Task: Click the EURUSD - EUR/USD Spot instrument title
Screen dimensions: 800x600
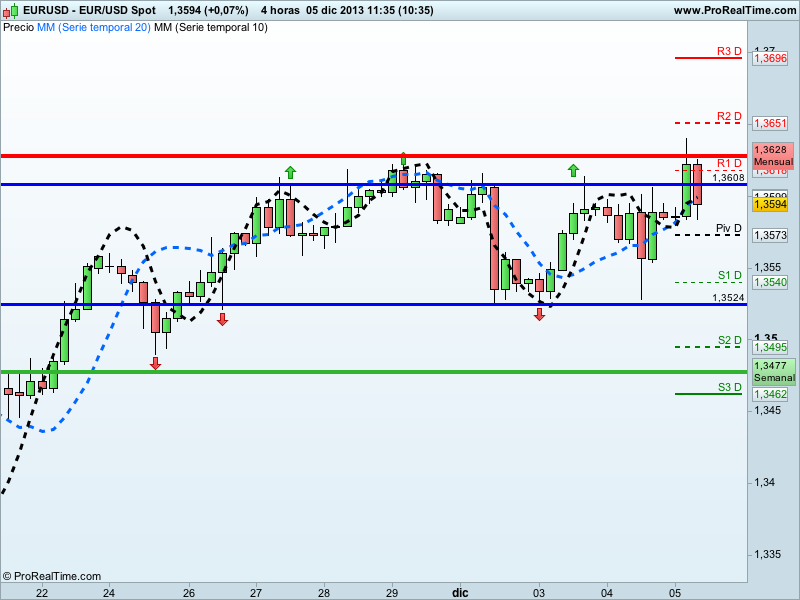Action: pos(88,10)
